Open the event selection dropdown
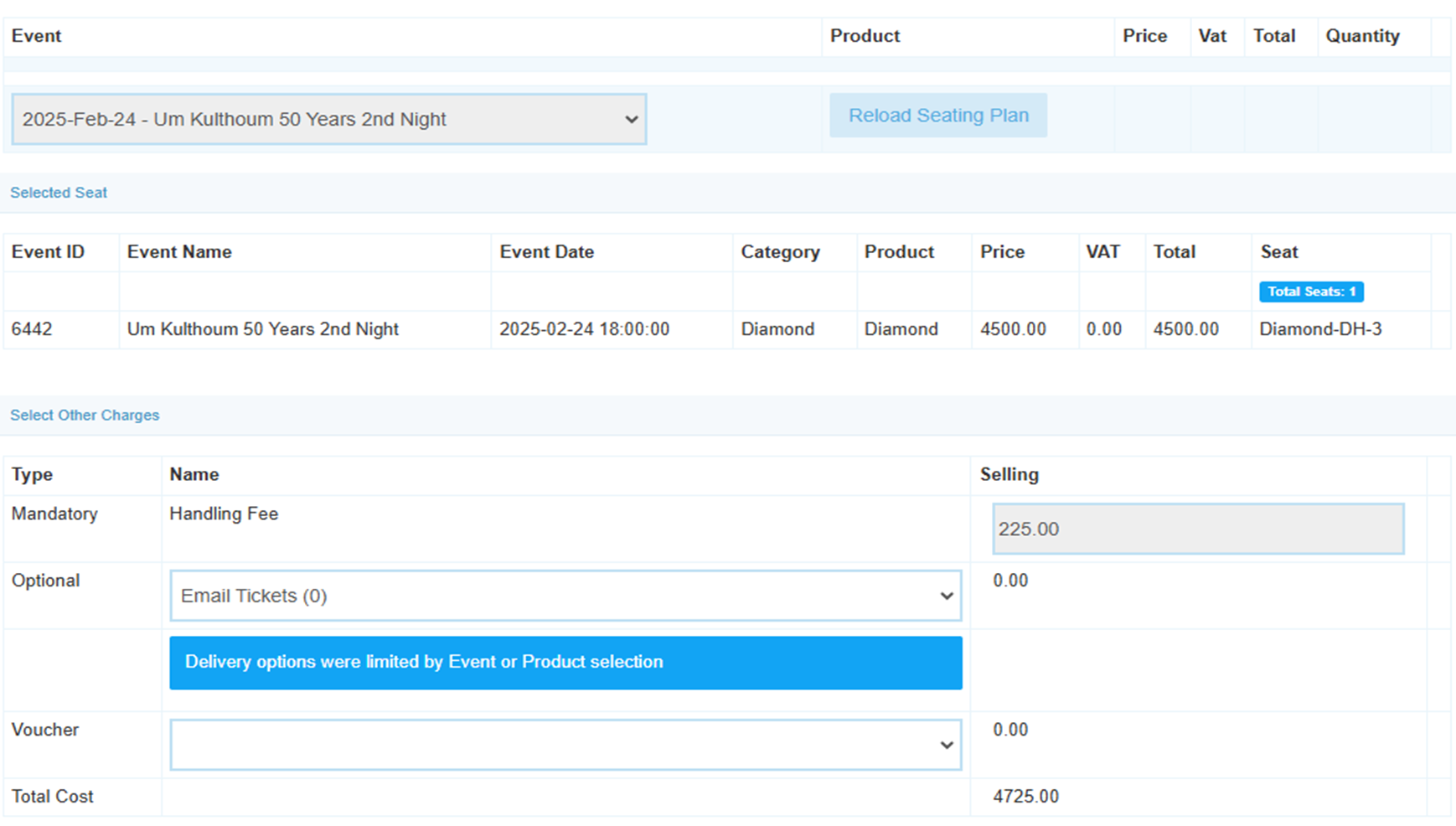Screen dimensions: 1456x826 tap(329, 119)
